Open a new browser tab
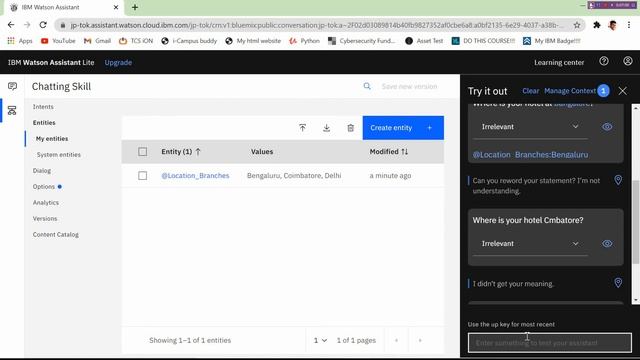This screenshot has width=640, height=360. (135, 7)
